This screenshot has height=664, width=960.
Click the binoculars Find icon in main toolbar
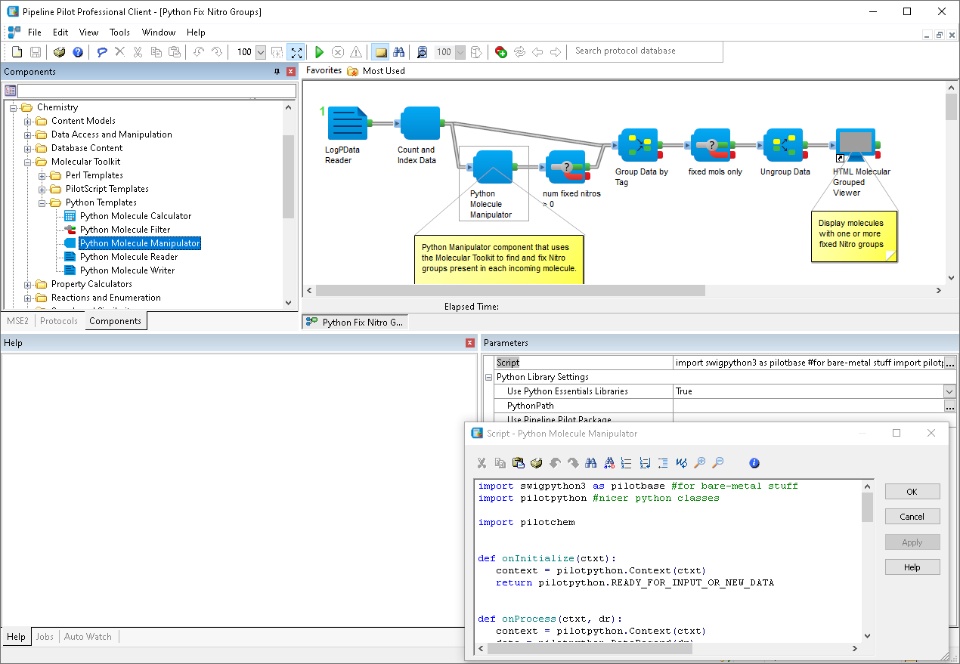pyautogui.click(x=397, y=52)
